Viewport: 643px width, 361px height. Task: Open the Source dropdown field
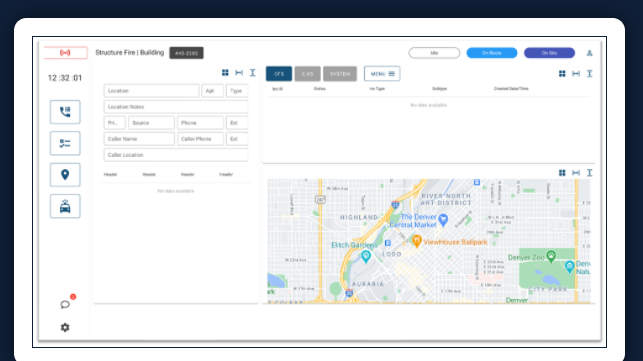coord(151,123)
